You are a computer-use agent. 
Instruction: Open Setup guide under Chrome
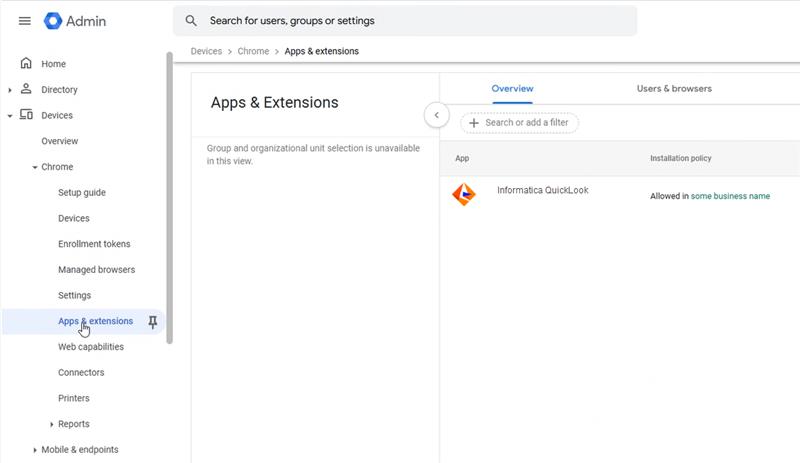[x=82, y=192]
